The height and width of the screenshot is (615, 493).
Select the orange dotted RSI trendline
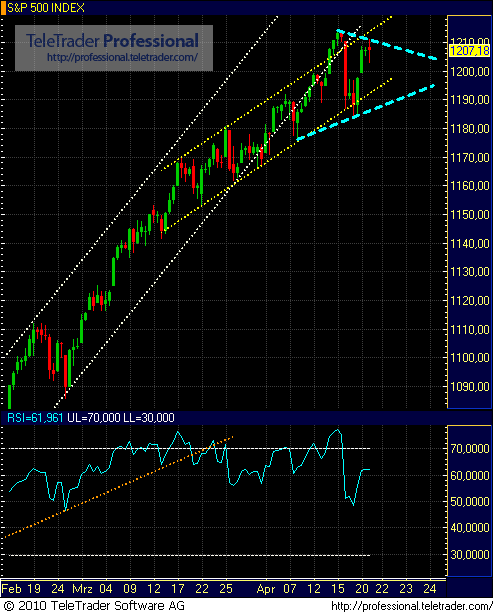click(118, 487)
